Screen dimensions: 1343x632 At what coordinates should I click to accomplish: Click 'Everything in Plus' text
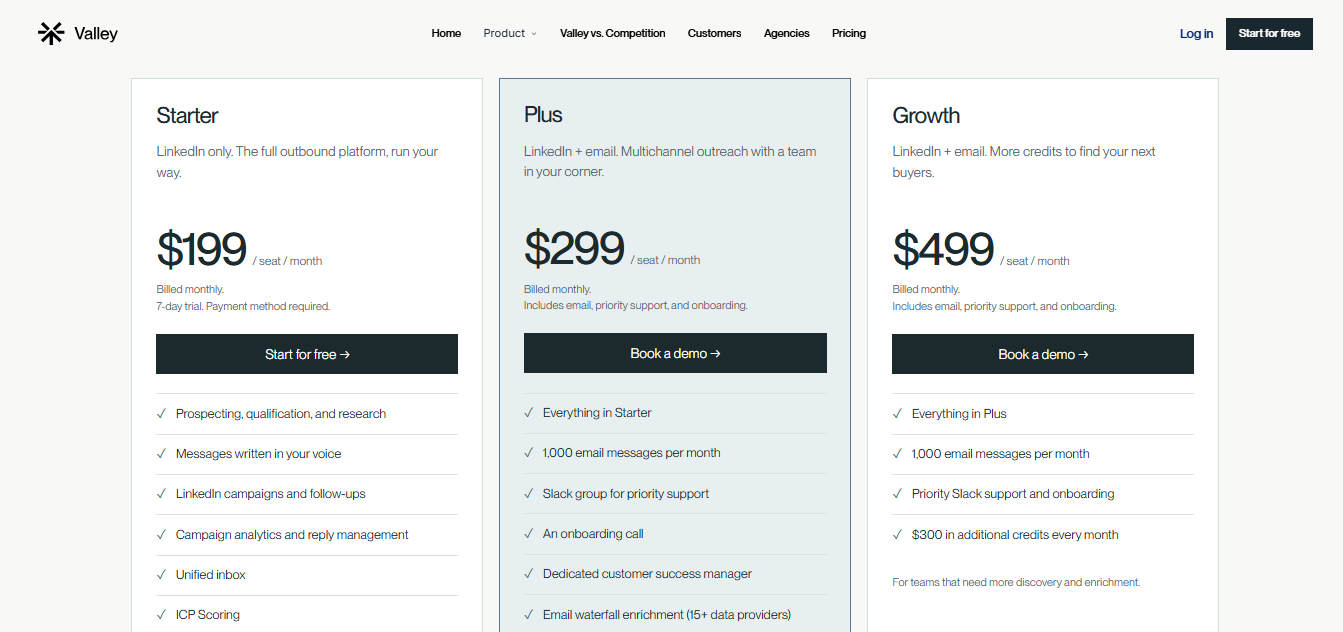pyautogui.click(x=959, y=413)
